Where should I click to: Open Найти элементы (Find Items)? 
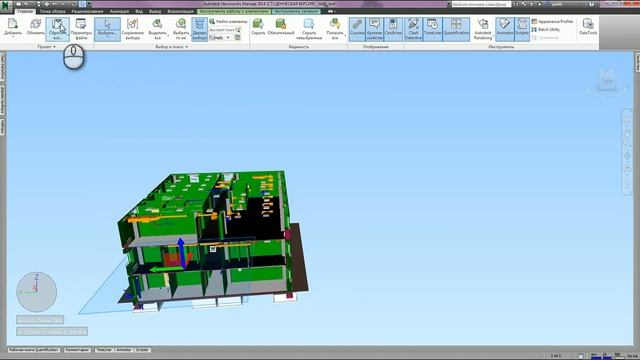228,21
